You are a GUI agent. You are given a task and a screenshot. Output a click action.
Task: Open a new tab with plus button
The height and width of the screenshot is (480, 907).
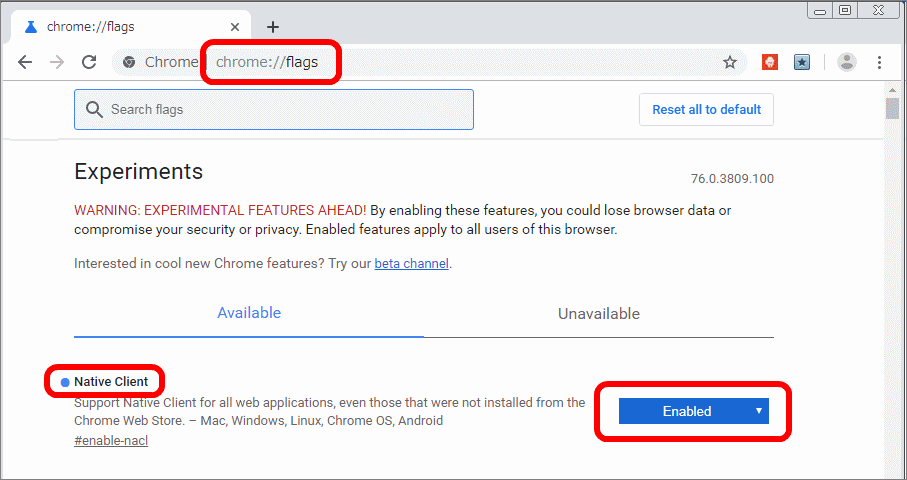[273, 27]
